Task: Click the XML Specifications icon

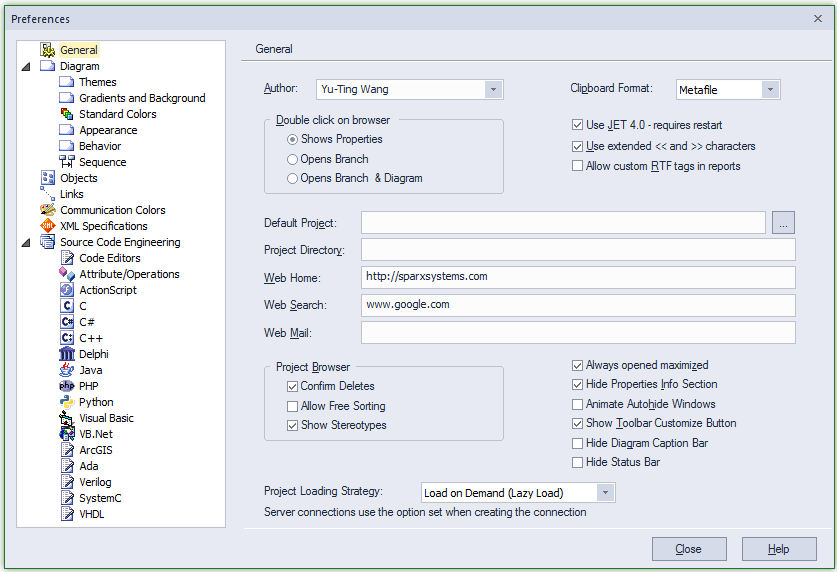Action: click(48, 226)
